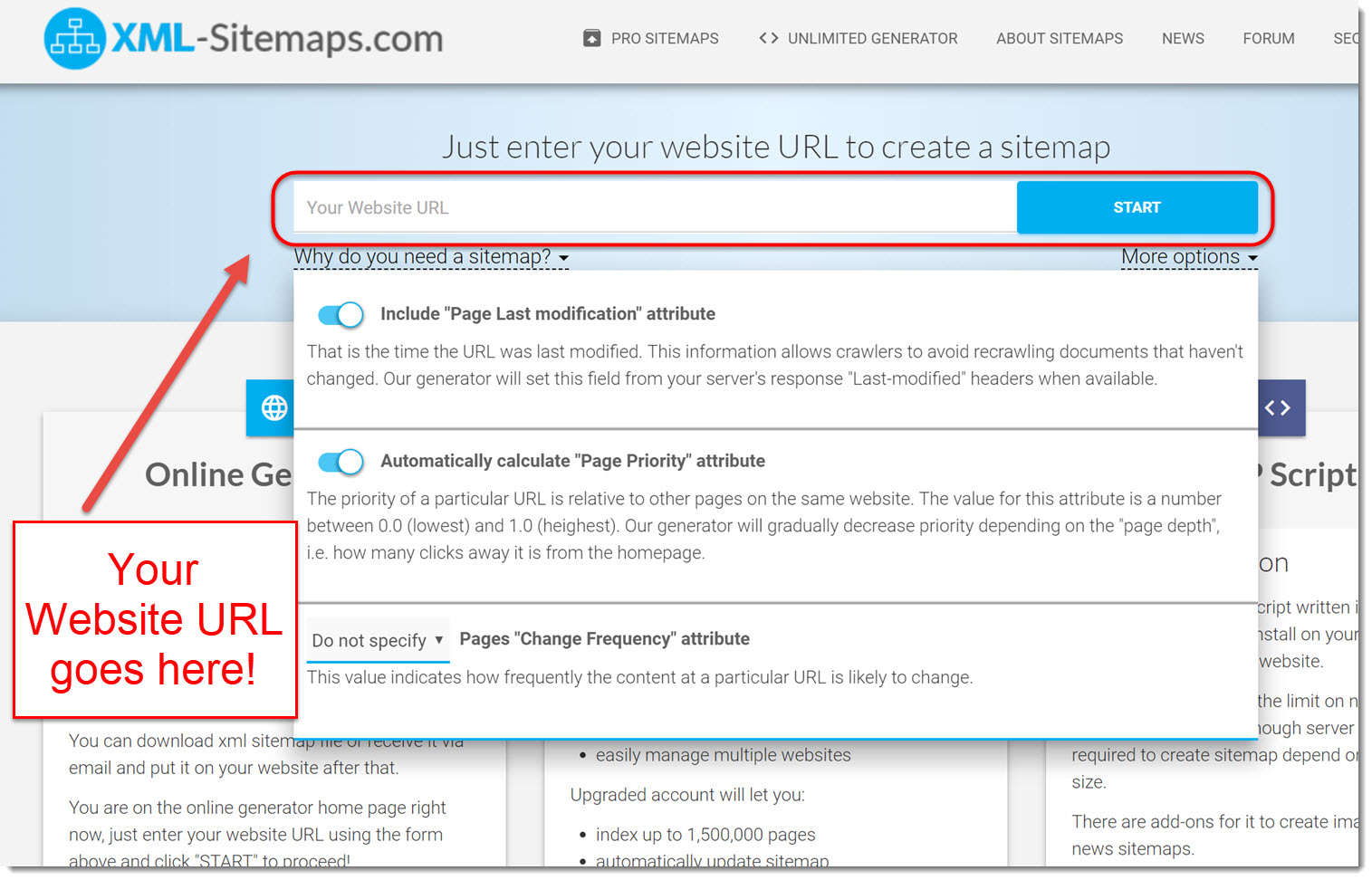The width and height of the screenshot is (1372, 880).
Task: Open the Change Frequency dropdown
Action: pos(379,640)
